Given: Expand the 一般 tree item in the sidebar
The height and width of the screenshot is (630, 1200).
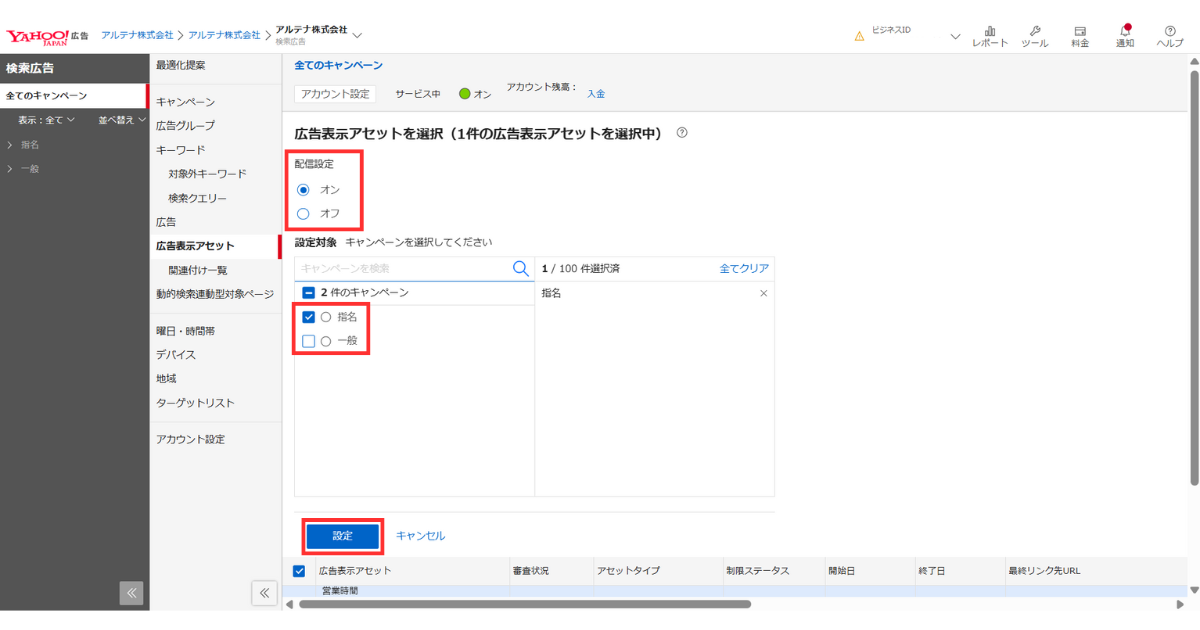Looking at the screenshot, I should click(x=10, y=169).
